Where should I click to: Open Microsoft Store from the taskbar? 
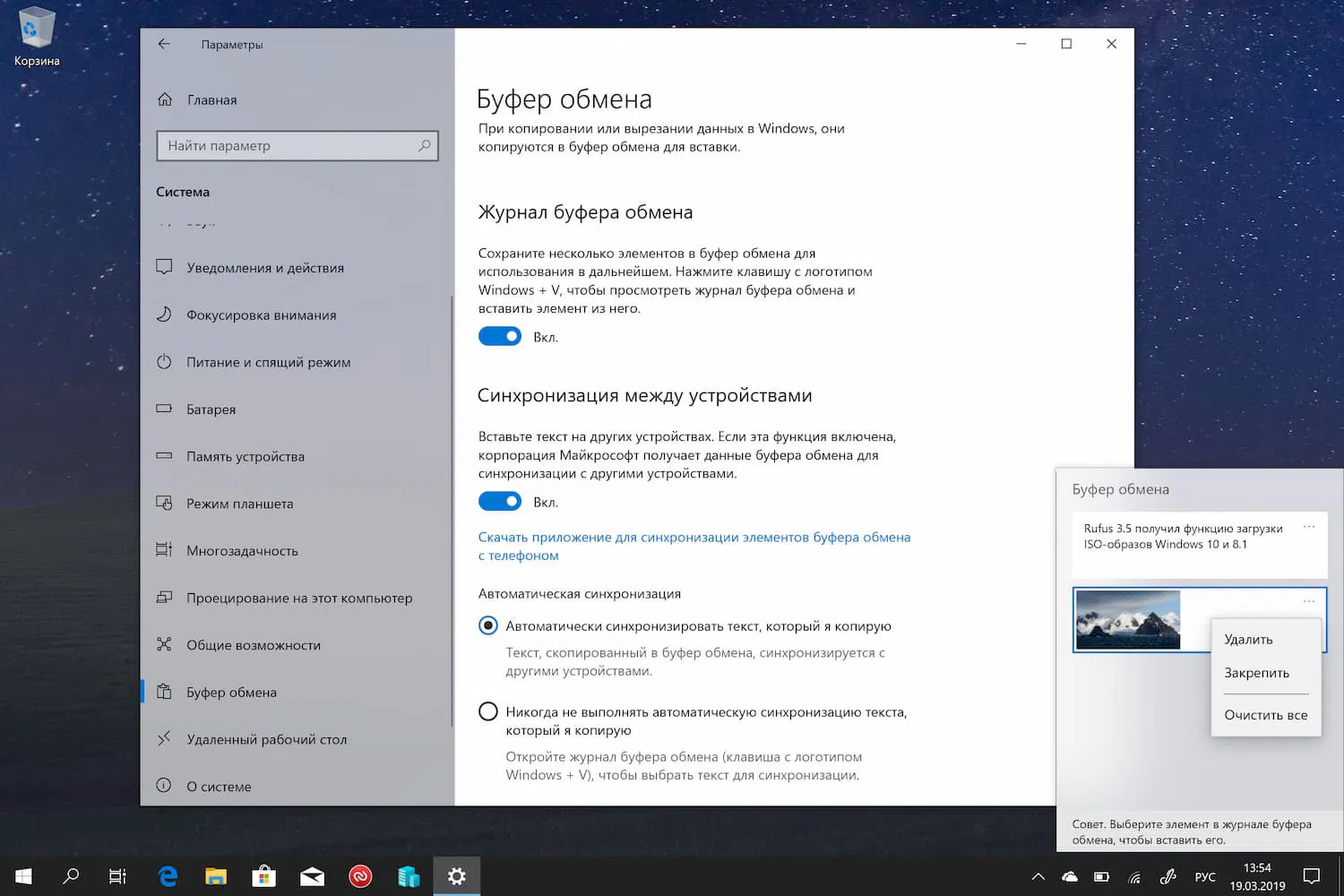pos(263,875)
